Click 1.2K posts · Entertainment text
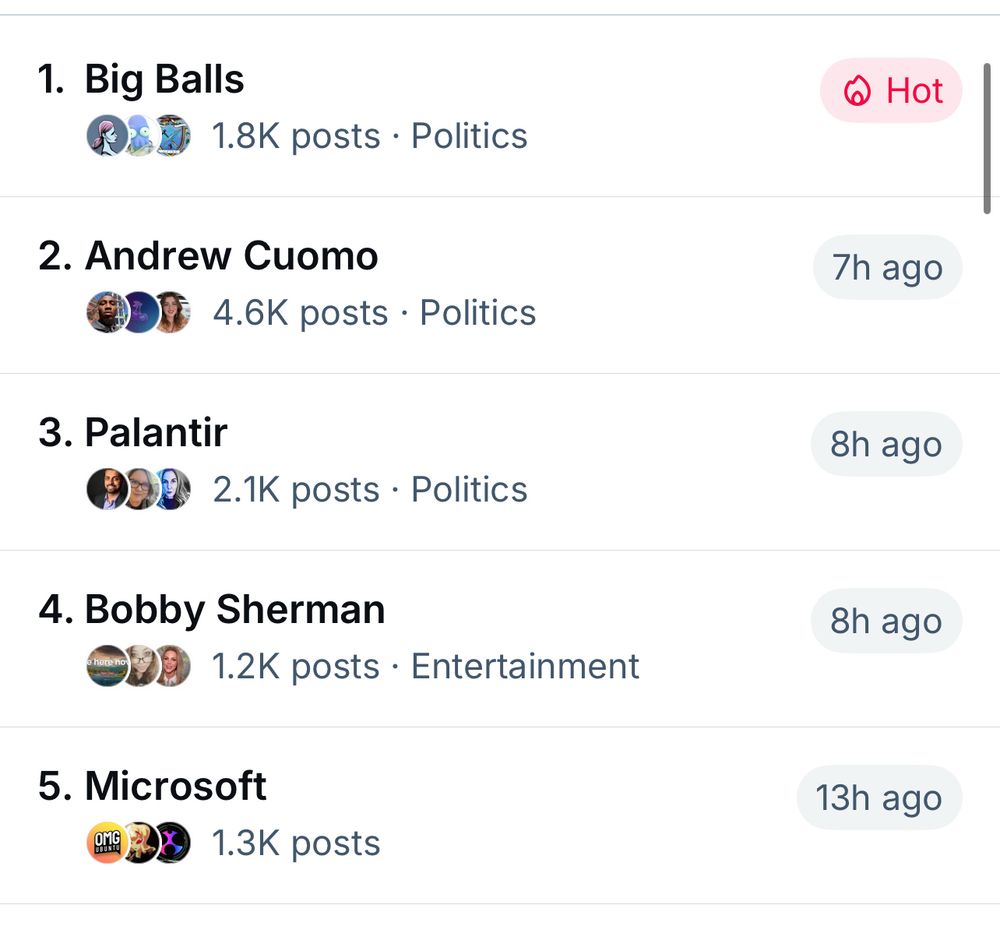This screenshot has width=1000, height=940. pos(425,666)
